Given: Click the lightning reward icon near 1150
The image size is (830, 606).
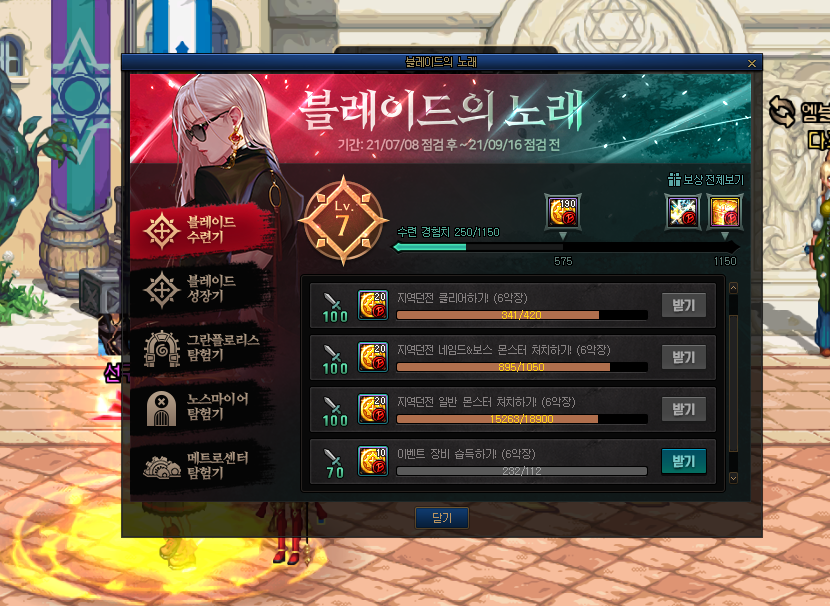Looking at the screenshot, I should [683, 212].
